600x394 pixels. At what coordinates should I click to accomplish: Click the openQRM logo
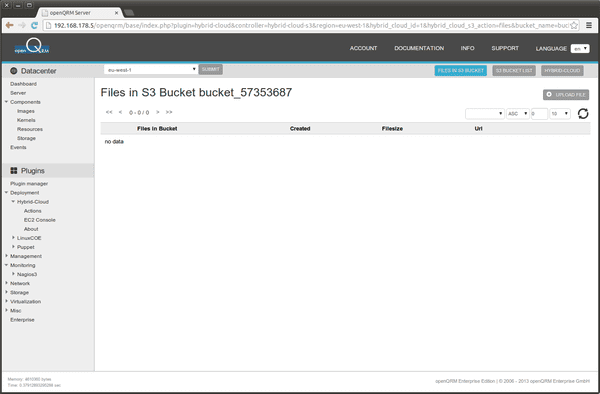32,47
